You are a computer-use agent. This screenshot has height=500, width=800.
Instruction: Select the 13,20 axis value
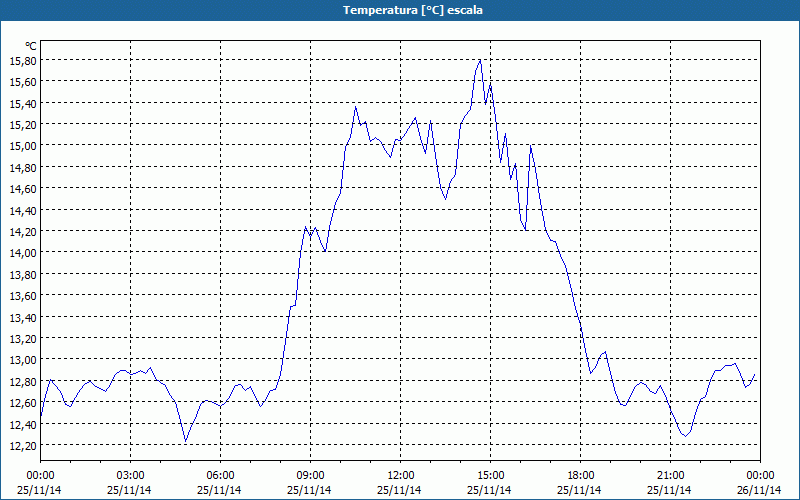point(23,338)
